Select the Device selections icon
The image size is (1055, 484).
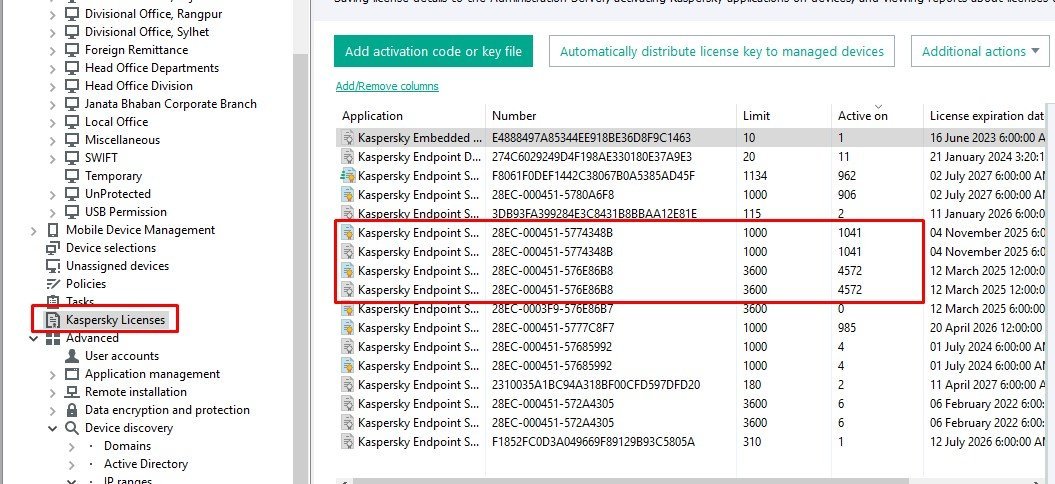click(53, 248)
